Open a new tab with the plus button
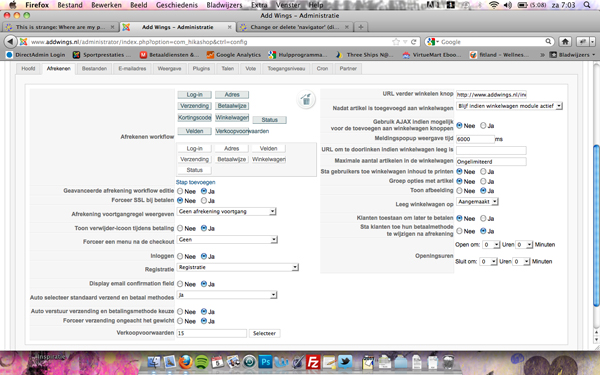 click(x=360, y=27)
